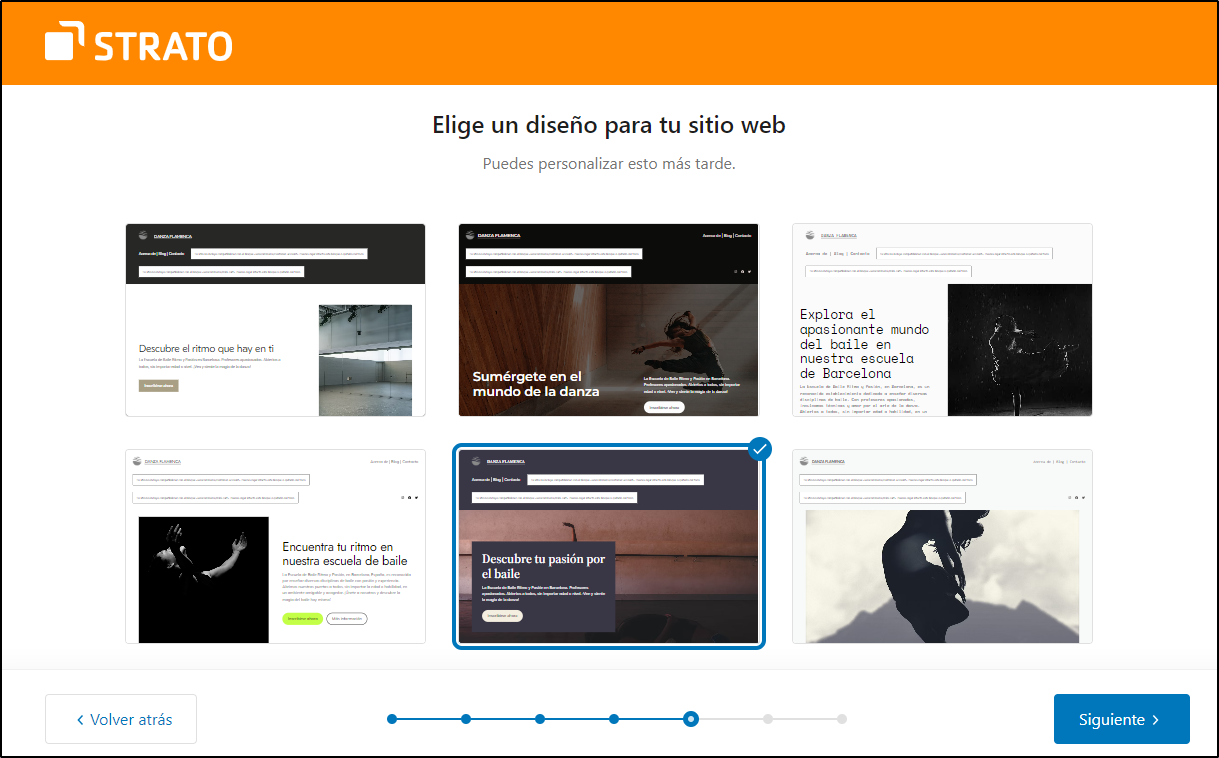Click the first progress dot
The height and width of the screenshot is (758, 1219).
point(391,719)
